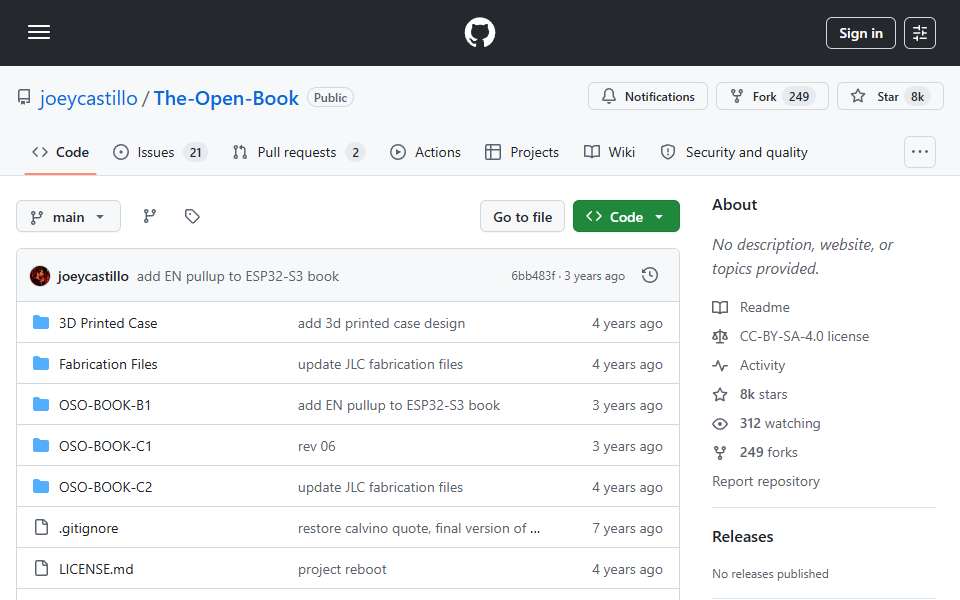Open the OSO-BOOK-B1 folder
960x600 pixels.
tap(105, 405)
